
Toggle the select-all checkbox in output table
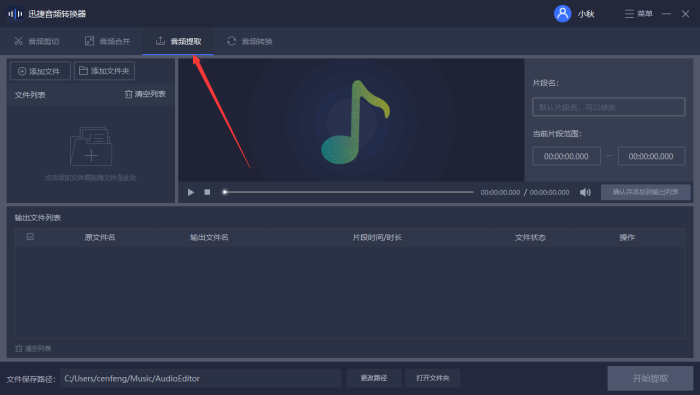coord(30,237)
